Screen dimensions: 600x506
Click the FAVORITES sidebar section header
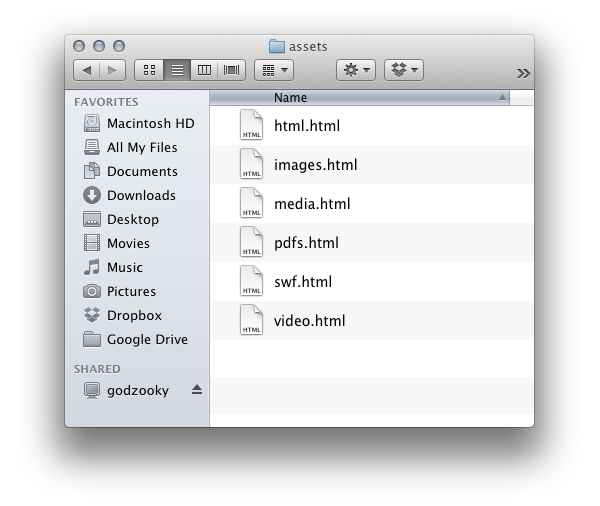coord(106,102)
